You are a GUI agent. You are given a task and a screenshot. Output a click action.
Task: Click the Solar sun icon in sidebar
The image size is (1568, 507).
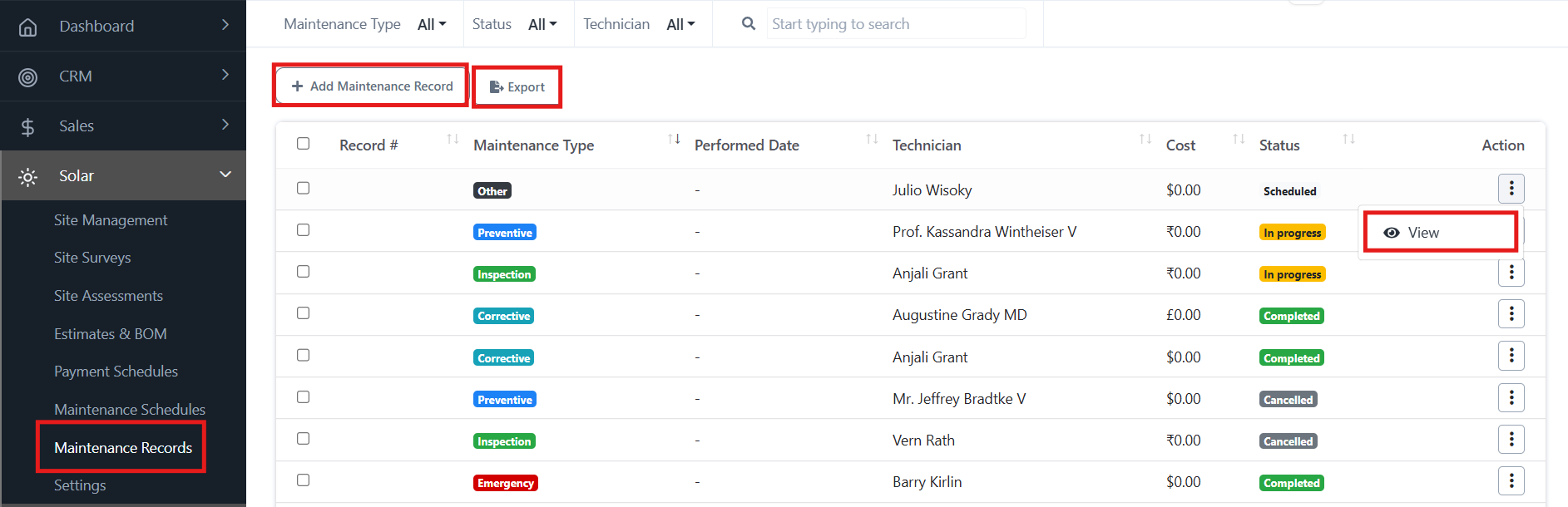27,177
